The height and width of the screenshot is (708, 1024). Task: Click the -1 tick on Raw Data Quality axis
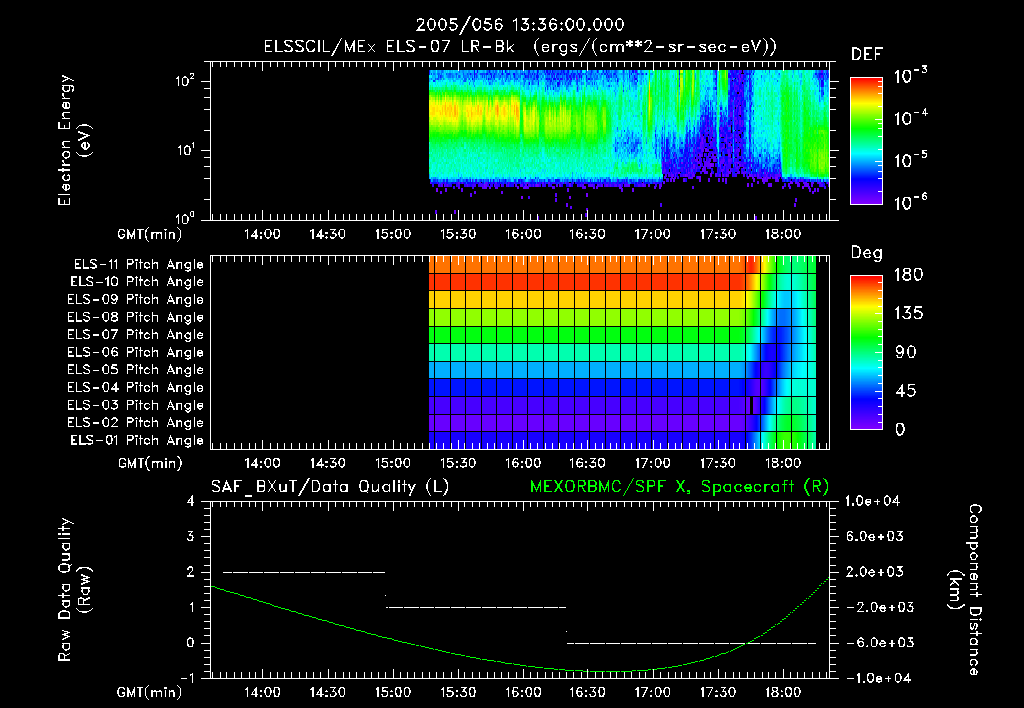[x=187, y=679]
